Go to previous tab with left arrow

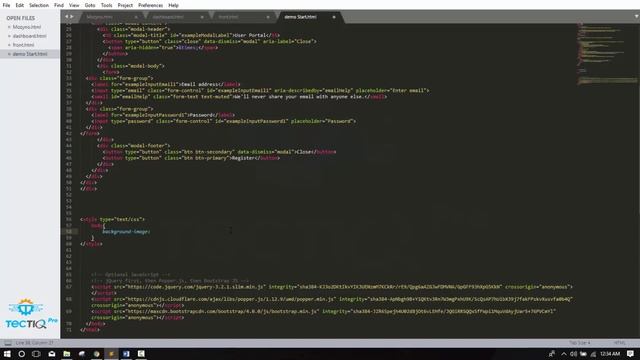[67, 17]
